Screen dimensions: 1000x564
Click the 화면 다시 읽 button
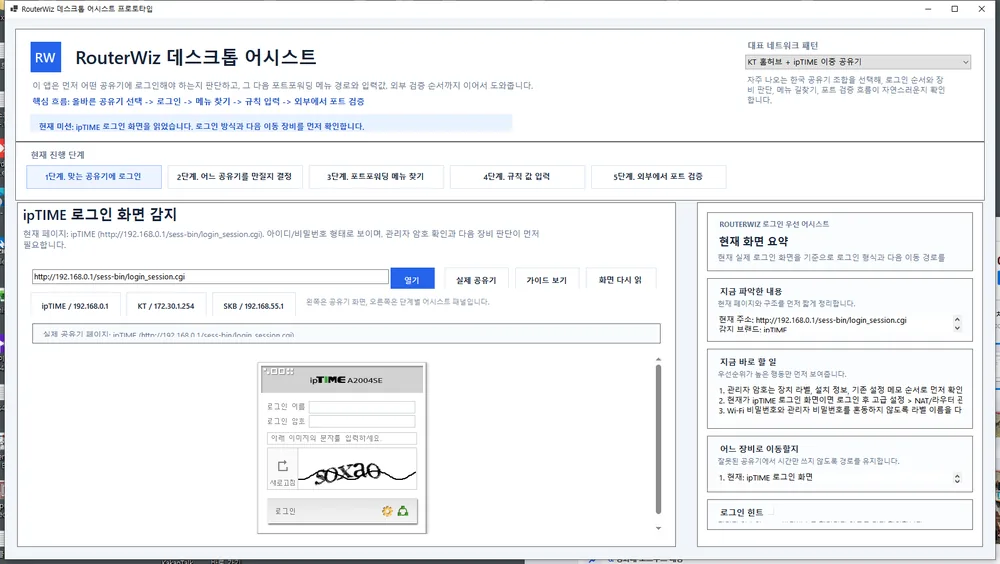coord(620,279)
